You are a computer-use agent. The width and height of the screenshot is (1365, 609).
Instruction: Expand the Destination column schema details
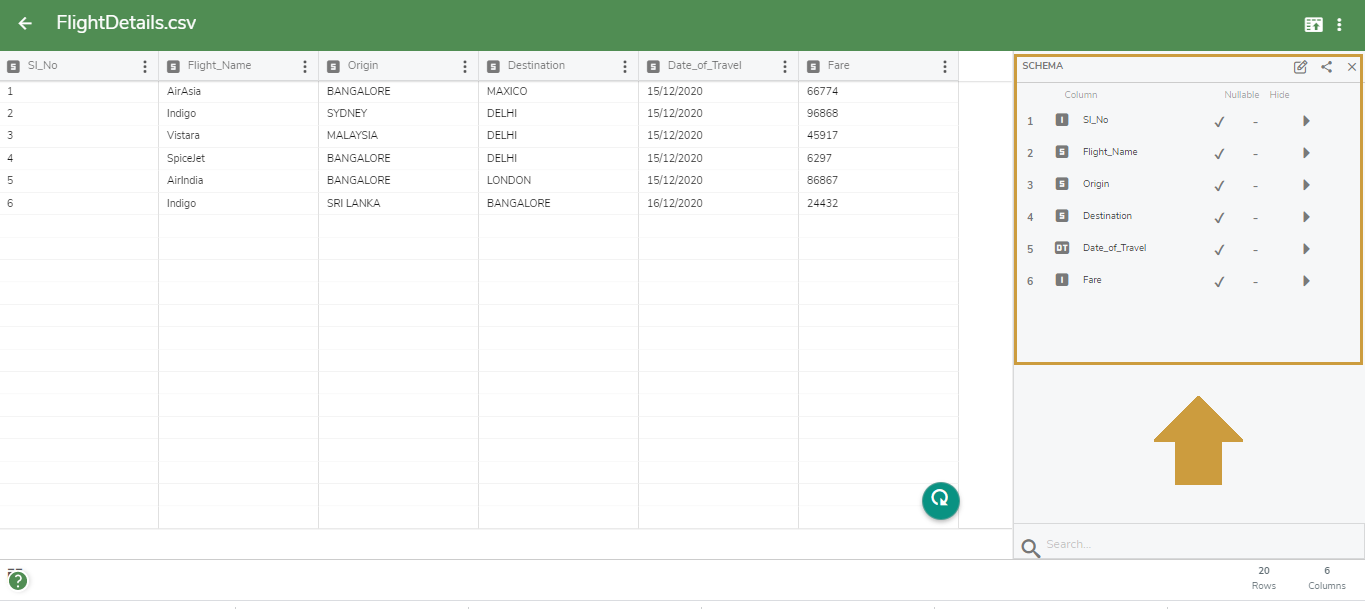coord(1306,216)
